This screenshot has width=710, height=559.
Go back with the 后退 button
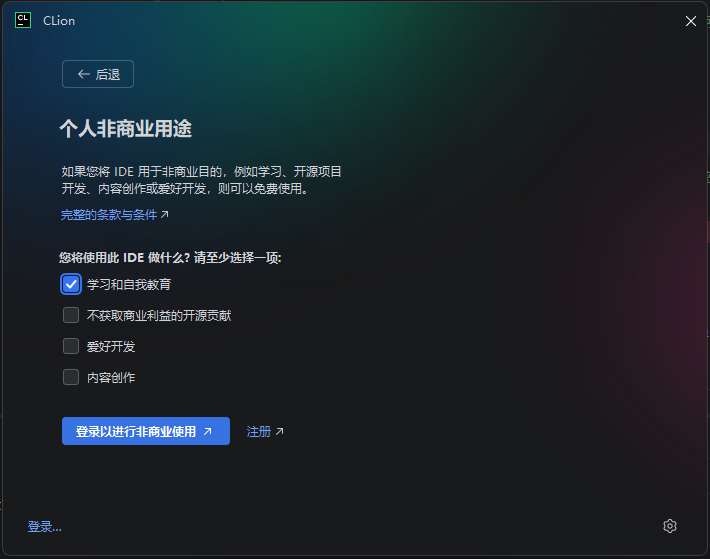click(x=98, y=74)
